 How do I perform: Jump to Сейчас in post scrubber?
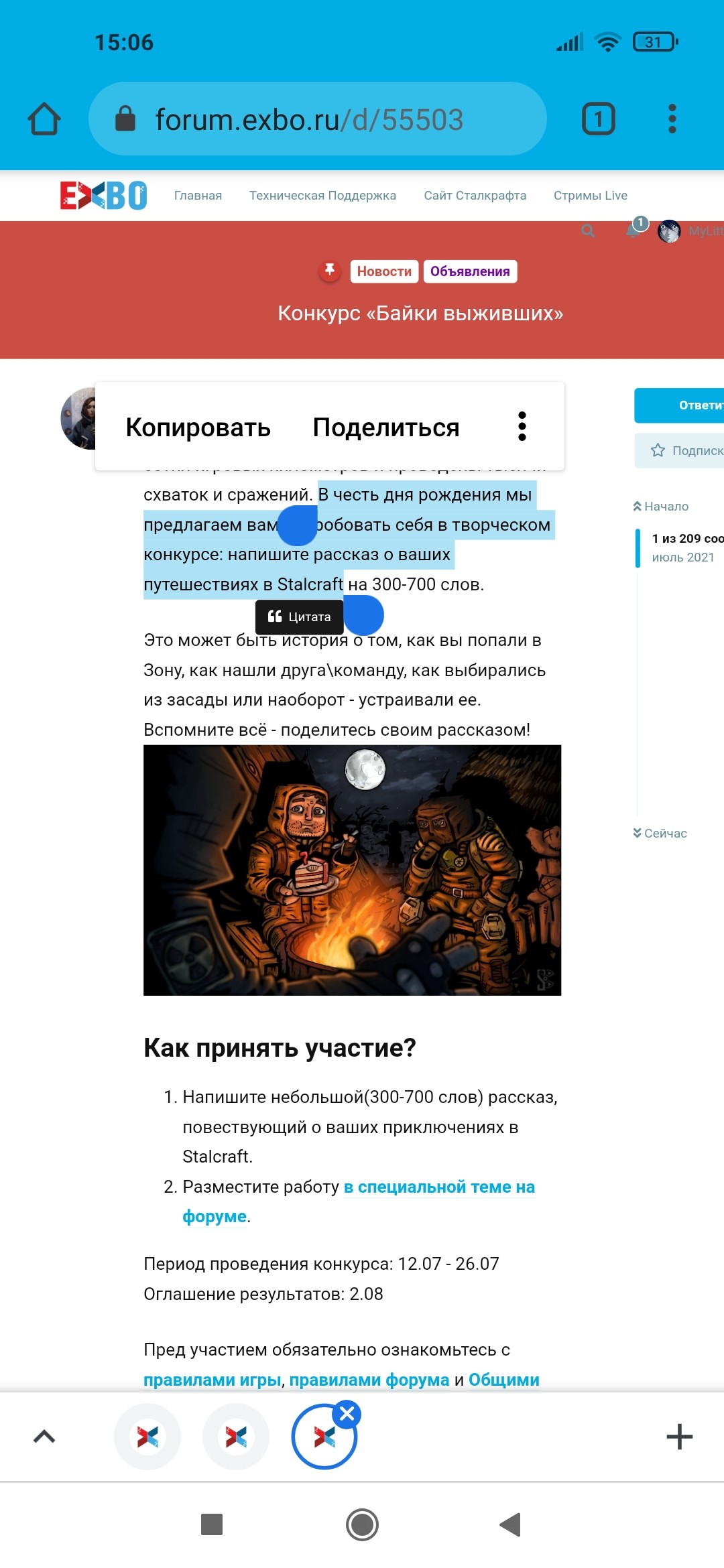660,834
